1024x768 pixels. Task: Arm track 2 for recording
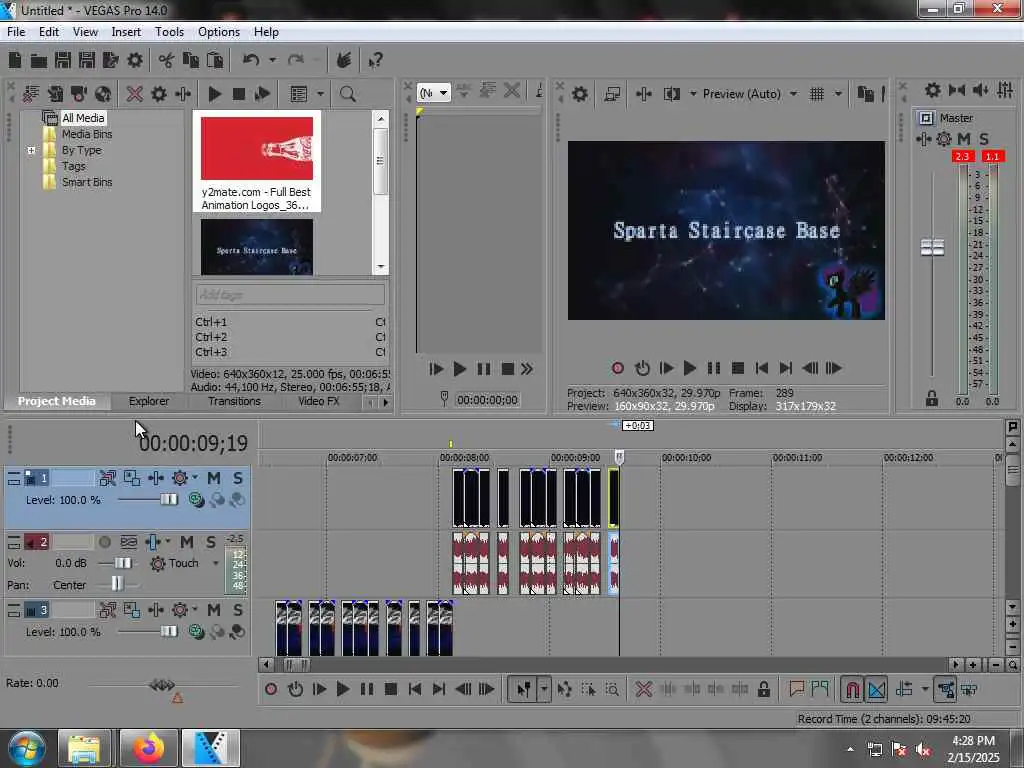click(104, 542)
